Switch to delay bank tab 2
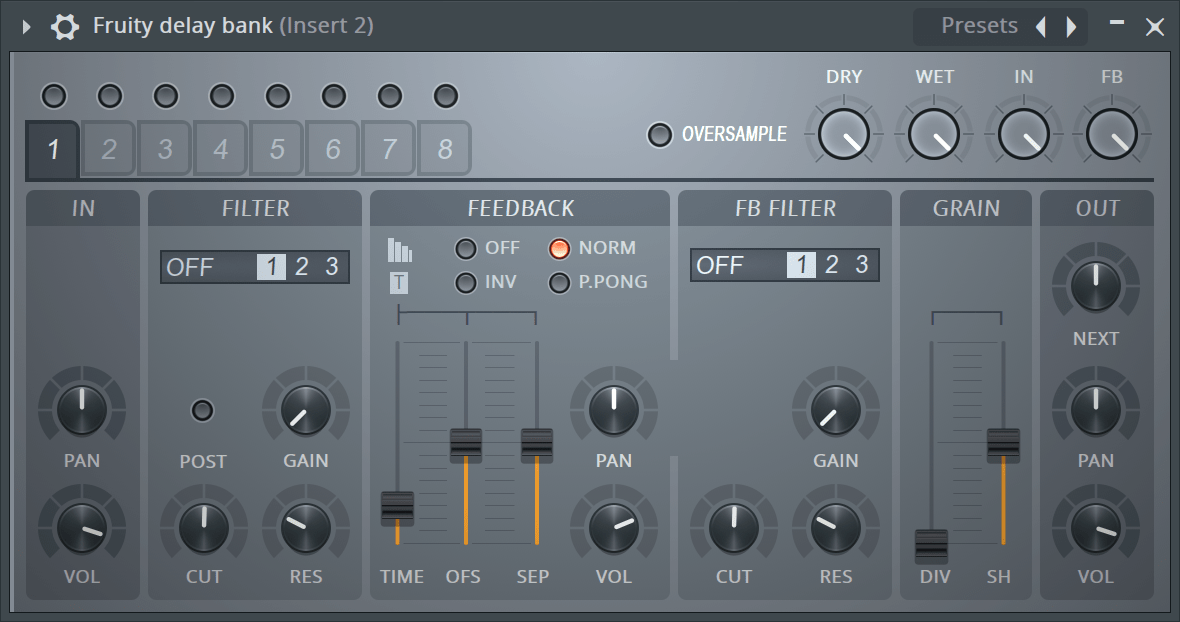This screenshot has width=1180, height=622. click(x=109, y=149)
